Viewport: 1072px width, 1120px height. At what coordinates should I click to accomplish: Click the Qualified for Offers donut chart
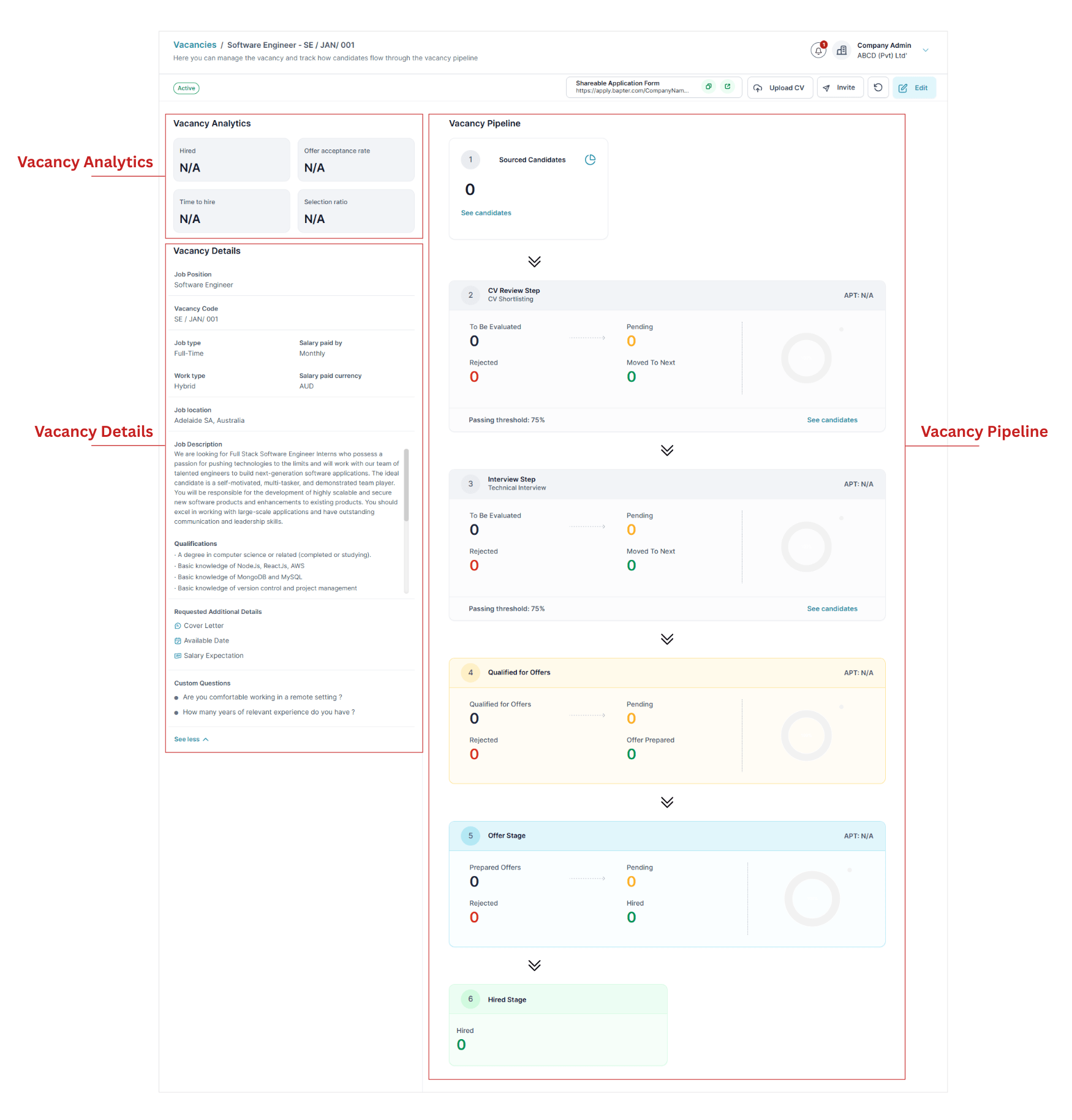pyautogui.click(x=806, y=736)
